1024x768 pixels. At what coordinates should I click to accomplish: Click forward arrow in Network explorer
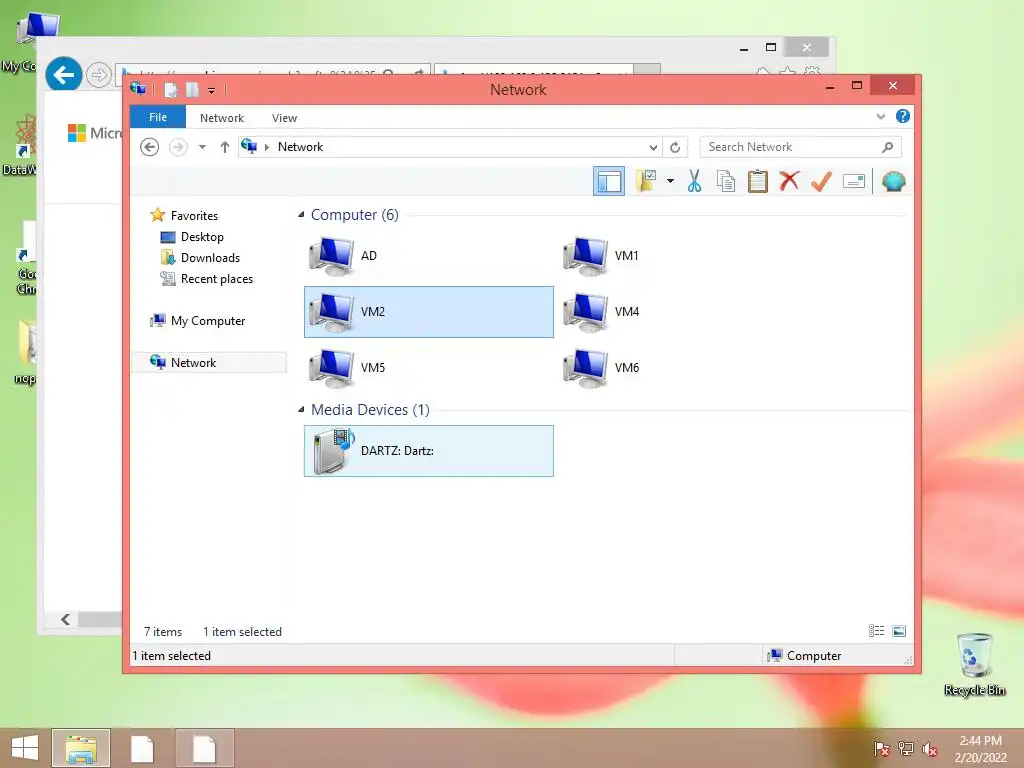[x=178, y=147]
